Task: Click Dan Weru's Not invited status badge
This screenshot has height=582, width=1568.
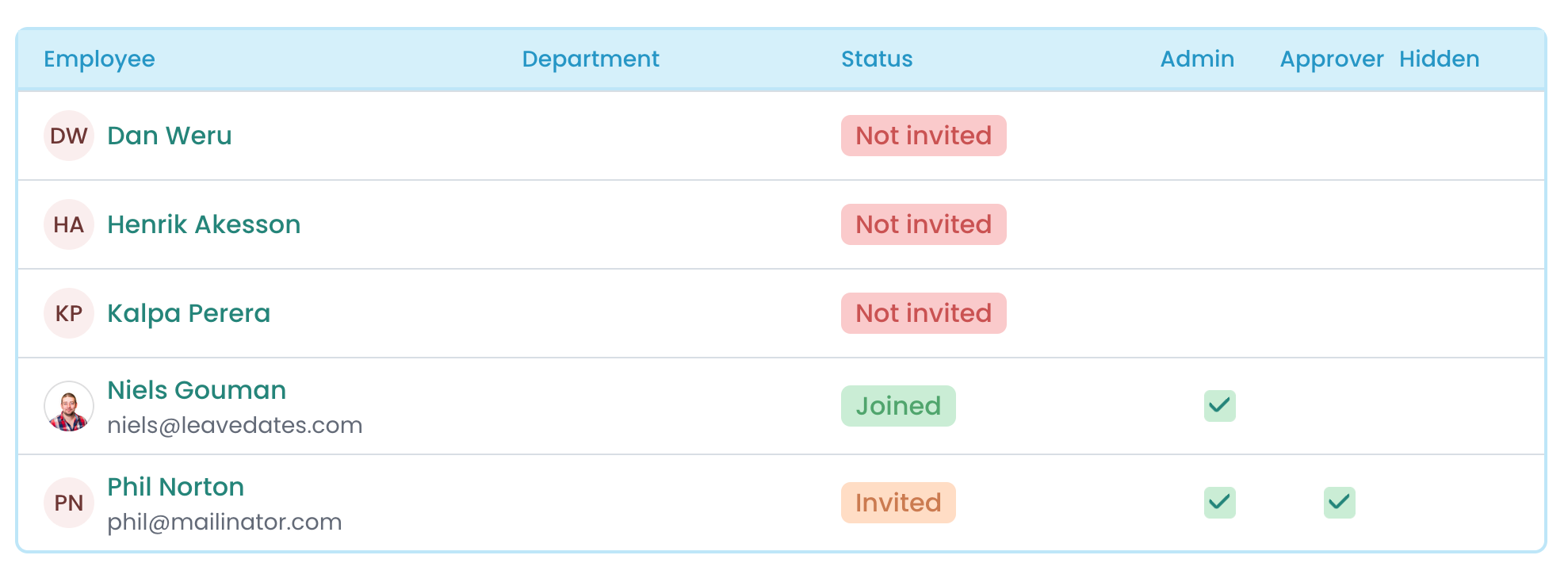Action: point(924,136)
